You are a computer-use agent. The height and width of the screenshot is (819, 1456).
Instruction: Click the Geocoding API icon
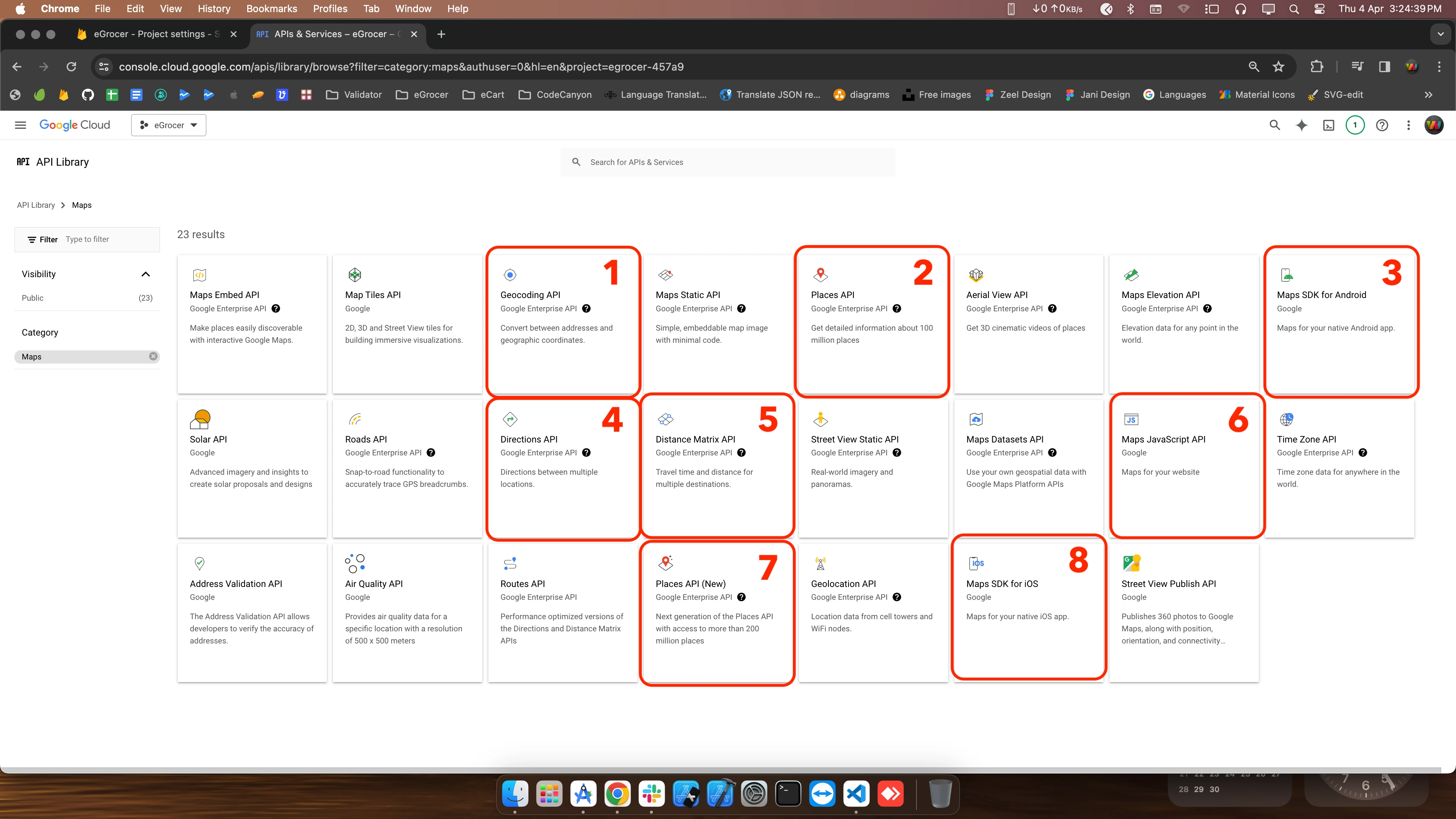(x=510, y=275)
